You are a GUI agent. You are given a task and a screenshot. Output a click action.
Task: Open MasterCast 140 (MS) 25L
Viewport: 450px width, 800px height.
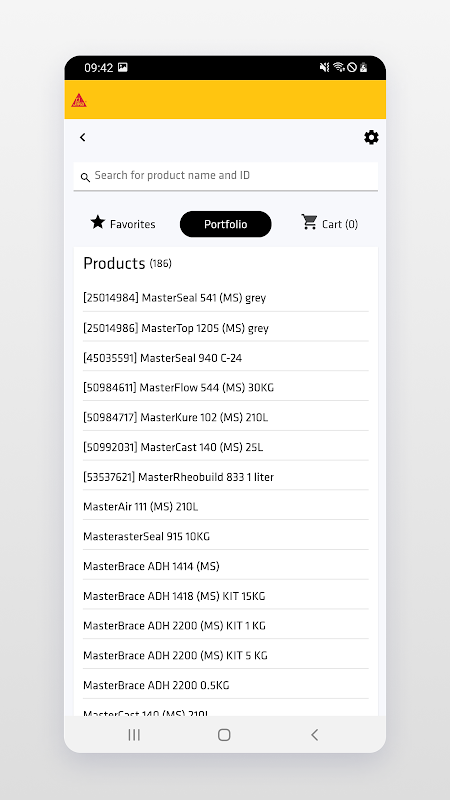click(226, 447)
